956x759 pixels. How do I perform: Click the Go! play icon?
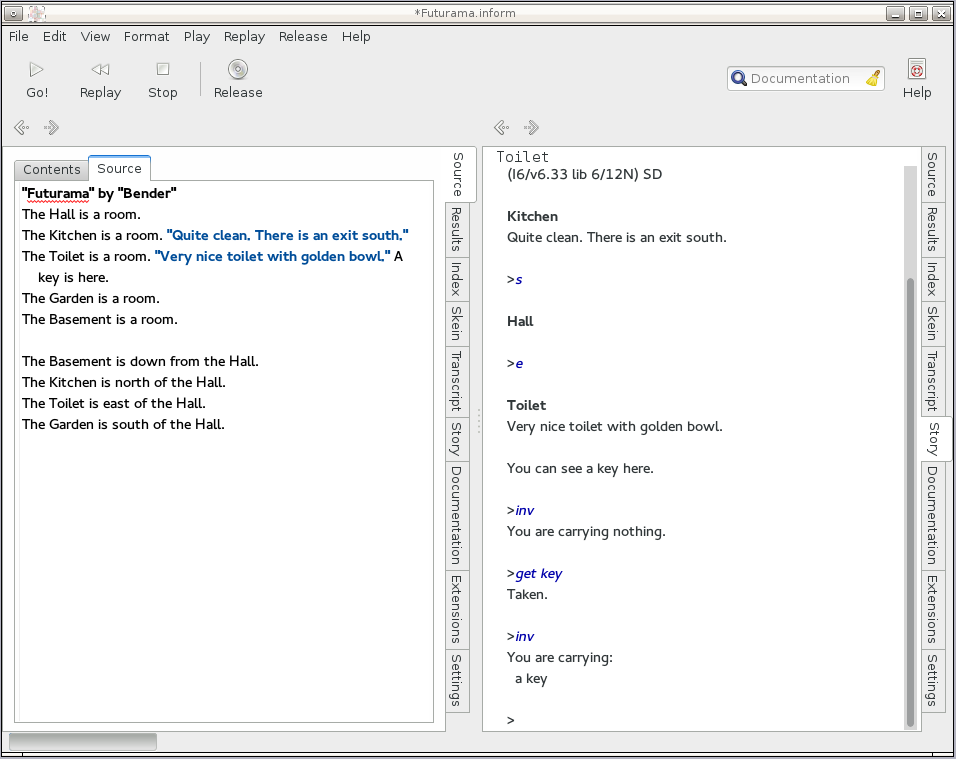[x=37, y=70]
